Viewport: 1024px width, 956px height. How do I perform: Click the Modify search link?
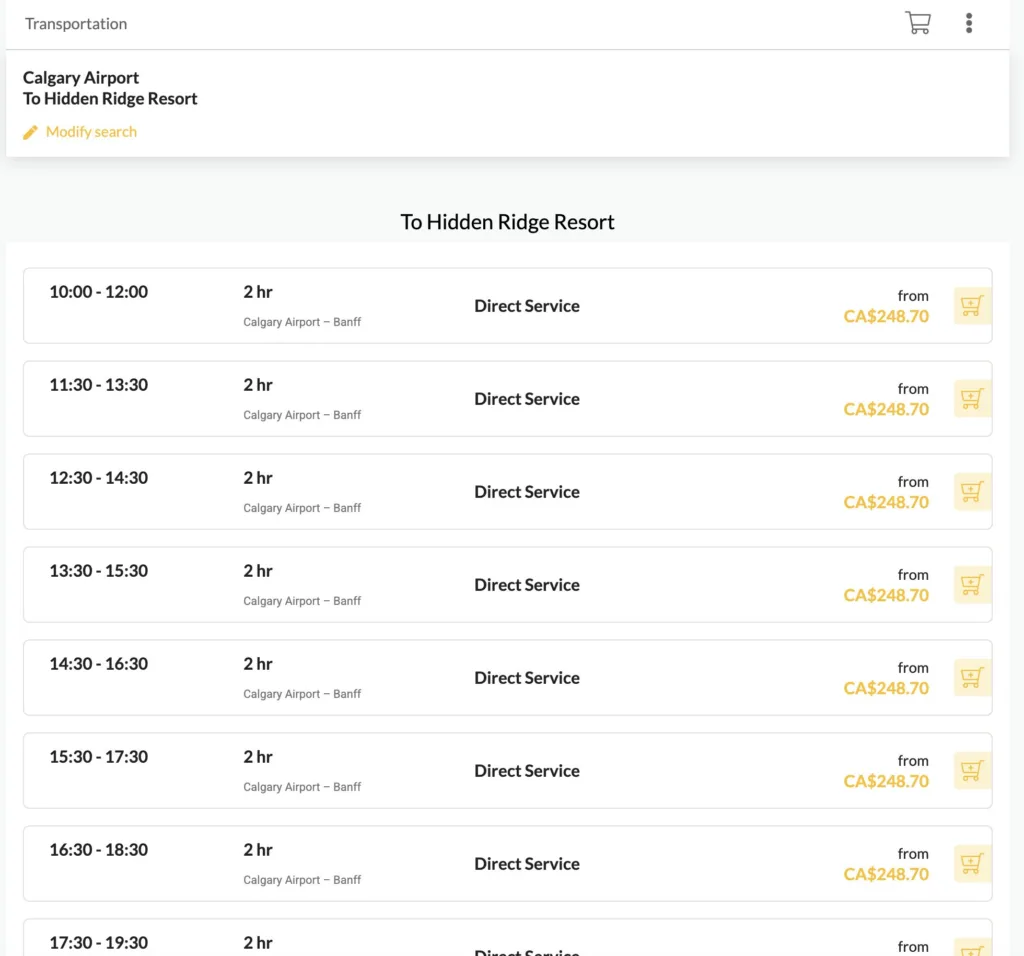coord(91,132)
